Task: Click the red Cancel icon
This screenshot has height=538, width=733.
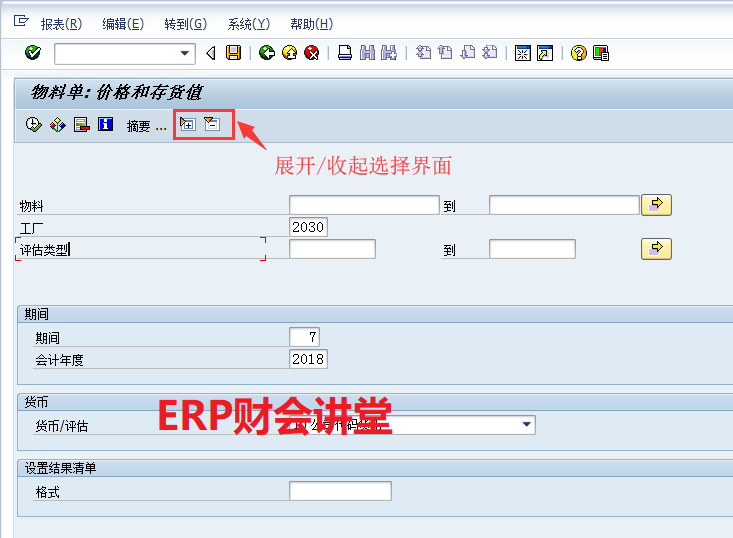Action: click(x=312, y=53)
